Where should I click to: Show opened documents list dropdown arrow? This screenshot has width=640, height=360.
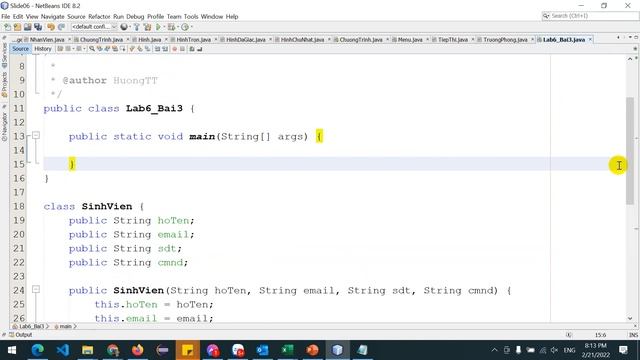(631, 37)
